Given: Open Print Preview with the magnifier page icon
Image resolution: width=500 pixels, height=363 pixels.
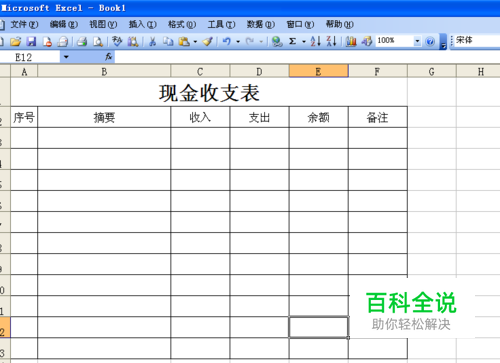Looking at the screenshot, I should [98, 41].
